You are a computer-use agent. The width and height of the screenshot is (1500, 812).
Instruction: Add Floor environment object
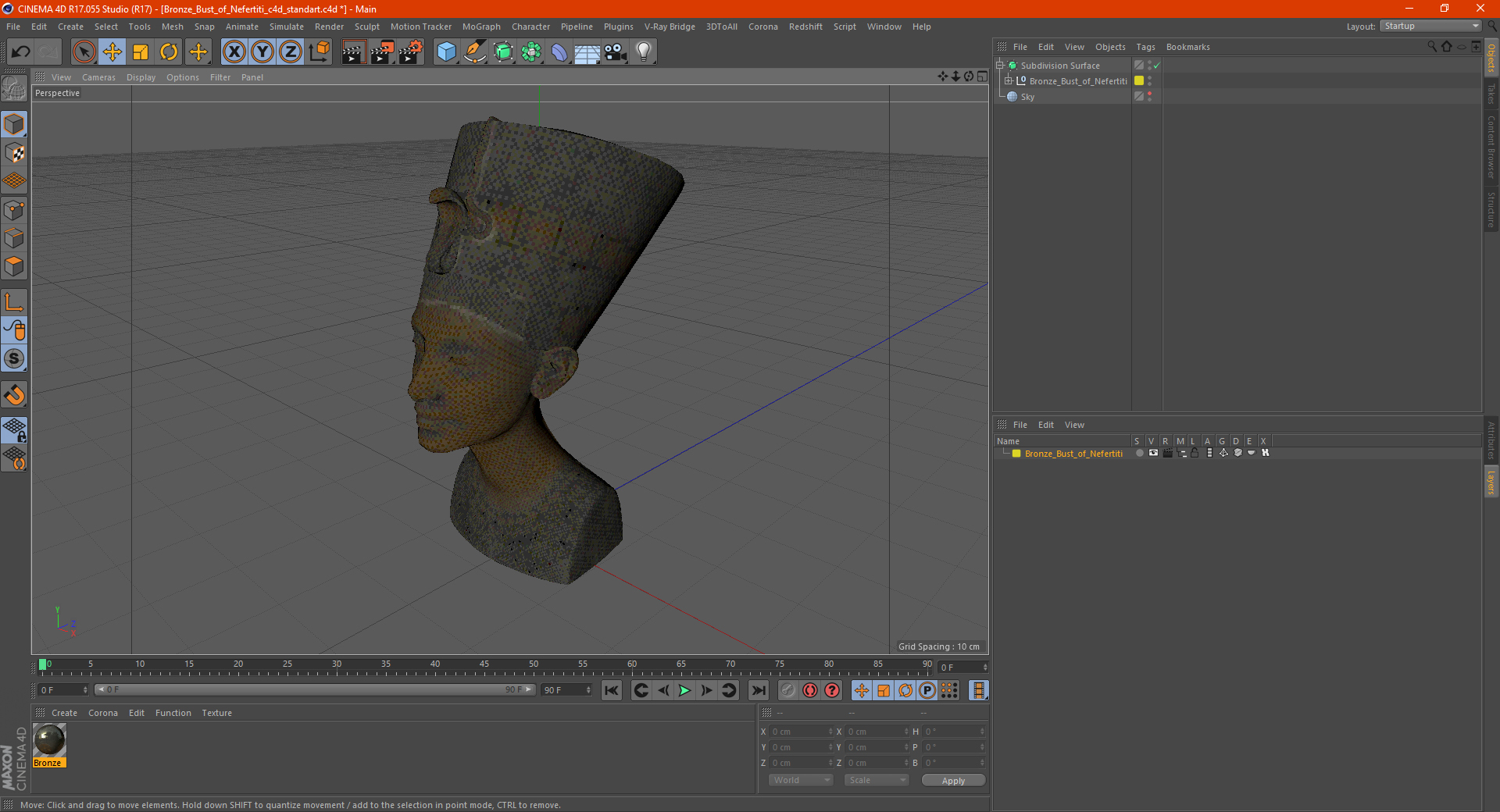[587, 52]
